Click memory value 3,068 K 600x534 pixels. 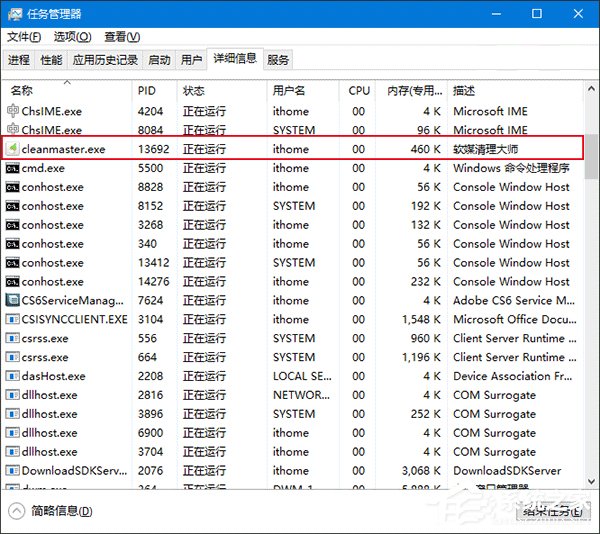[x=421, y=471]
